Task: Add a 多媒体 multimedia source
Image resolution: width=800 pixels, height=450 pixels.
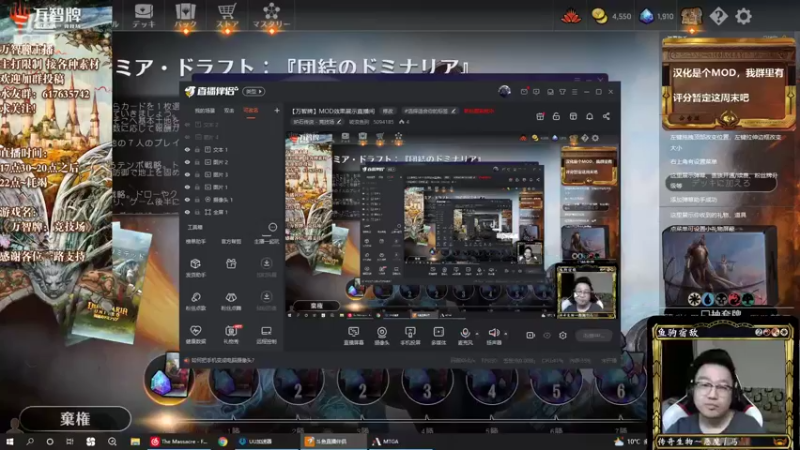Action: click(x=438, y=336)
